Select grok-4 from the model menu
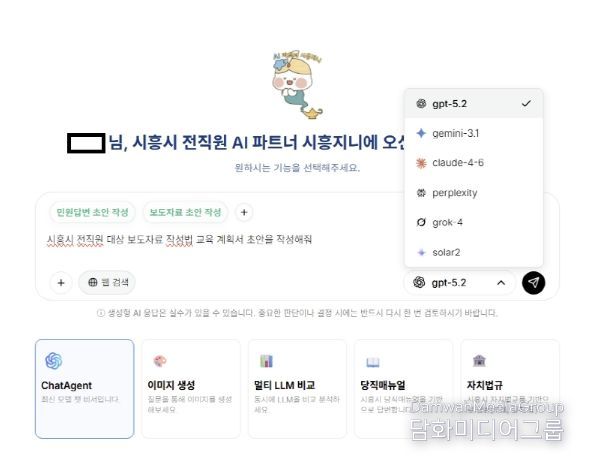The image size is (591, 463). click(473, 222)
